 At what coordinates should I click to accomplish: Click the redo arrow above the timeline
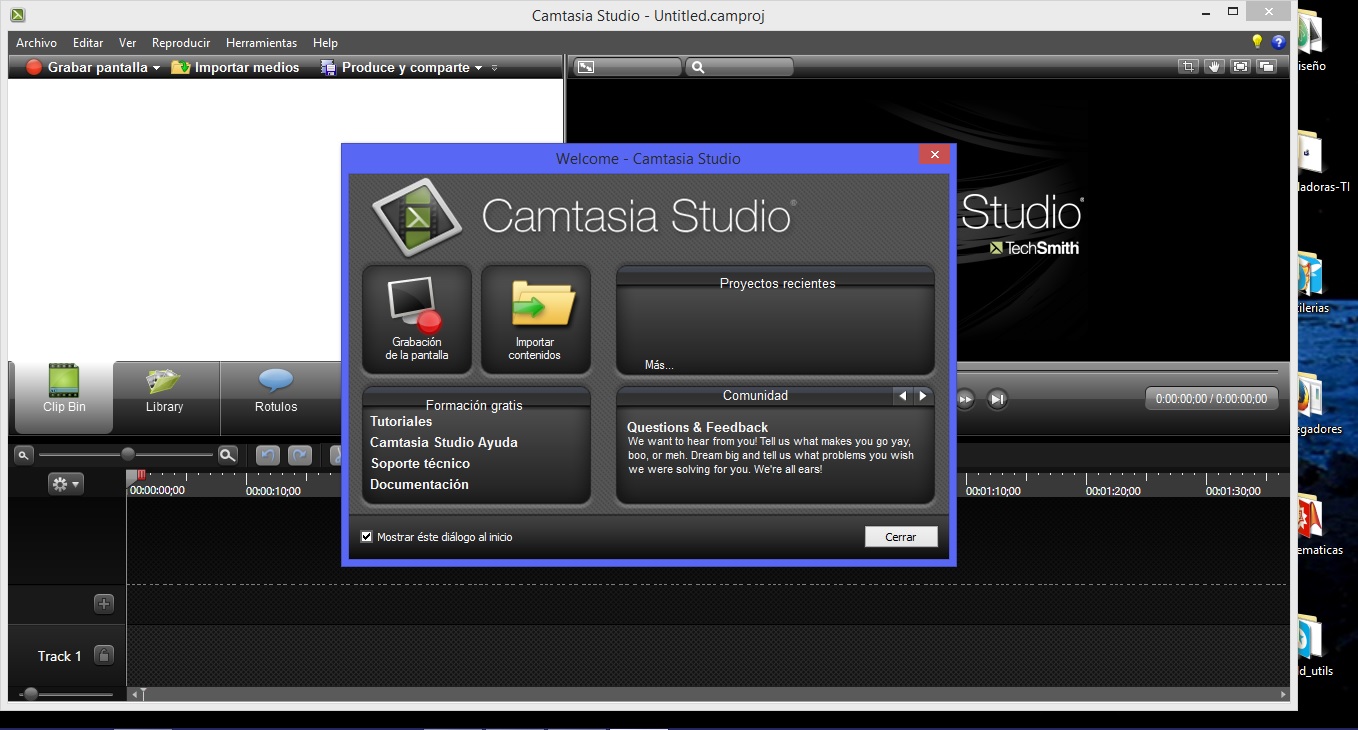(x=300, y=455)
